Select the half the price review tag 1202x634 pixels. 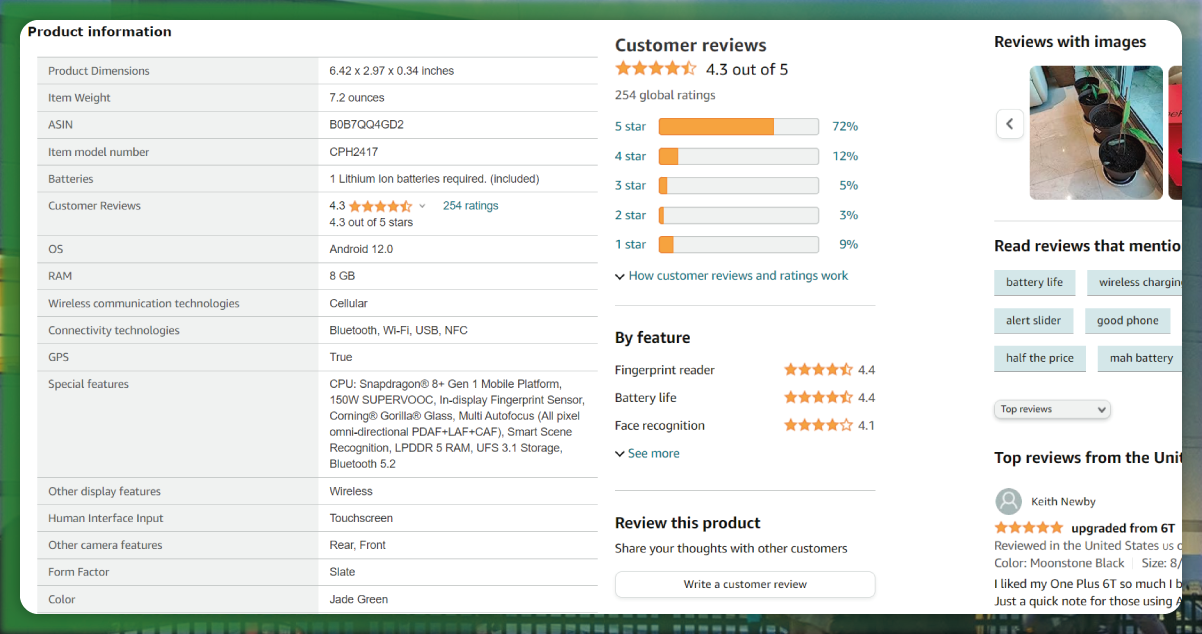[1040, 358]
